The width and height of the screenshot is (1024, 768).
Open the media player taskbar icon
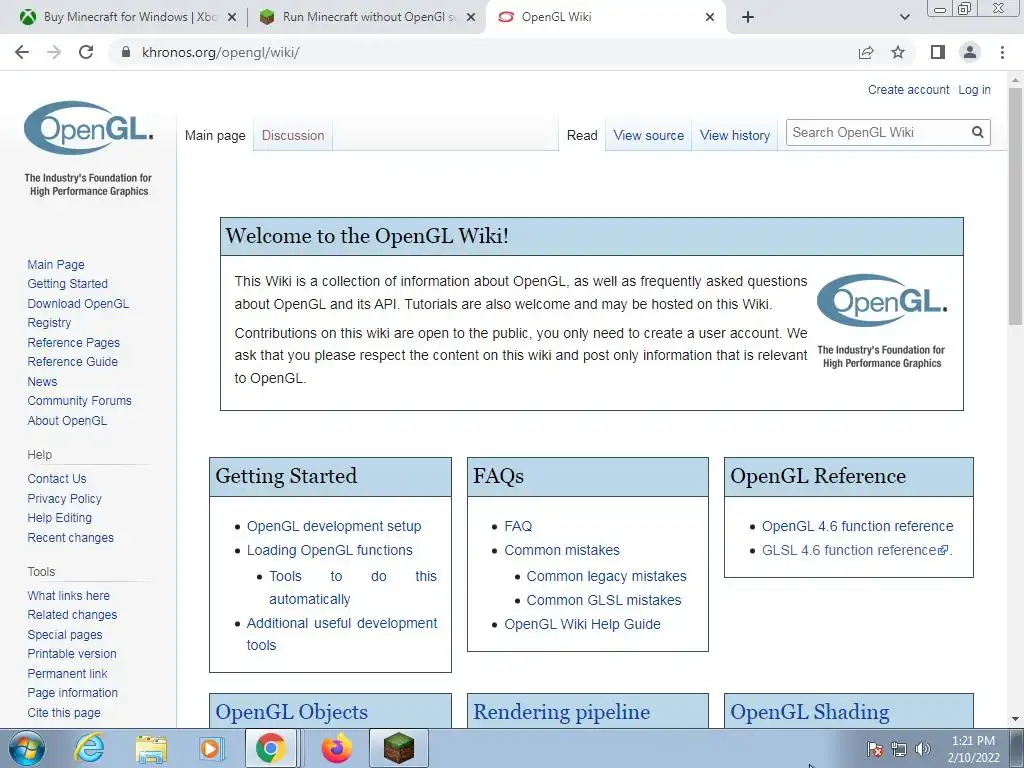click(x=210, y=748)
